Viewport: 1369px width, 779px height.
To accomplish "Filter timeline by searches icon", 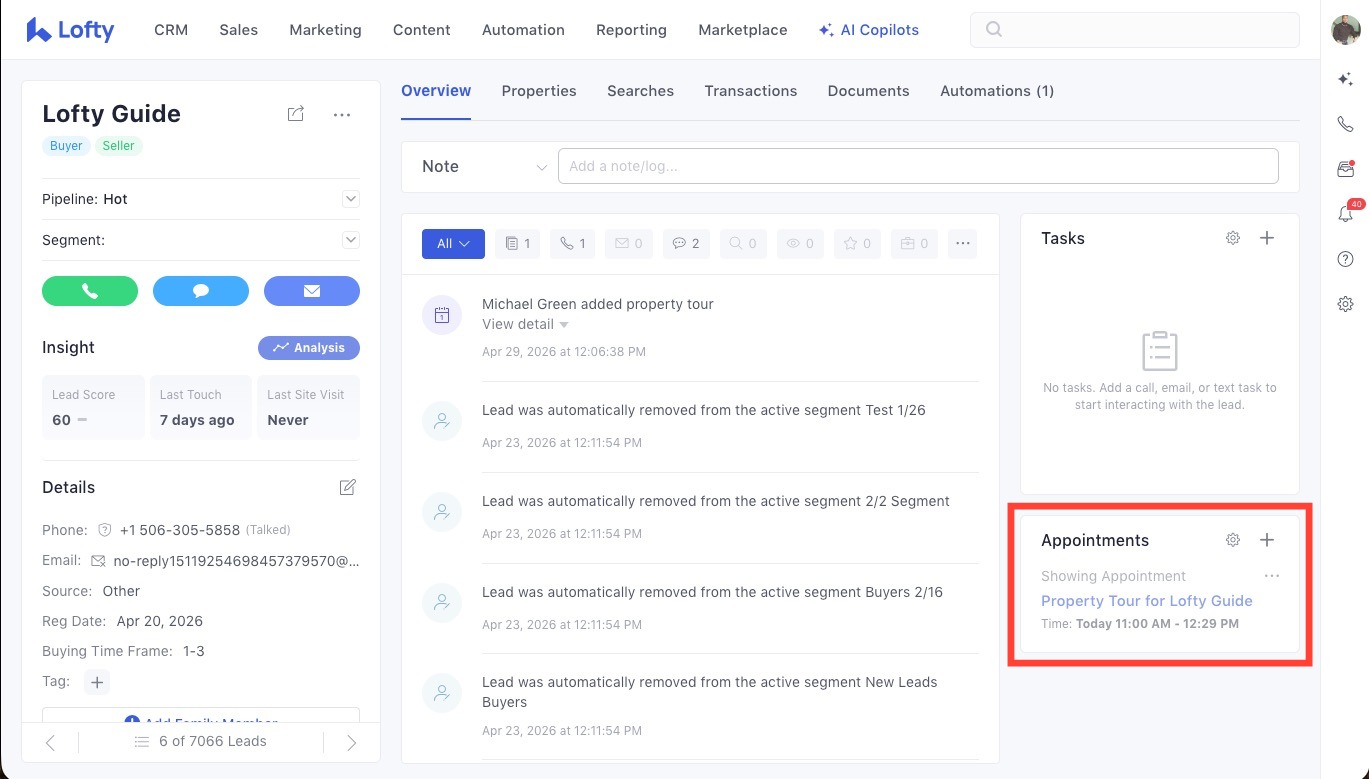I will [x=742, y=243].
